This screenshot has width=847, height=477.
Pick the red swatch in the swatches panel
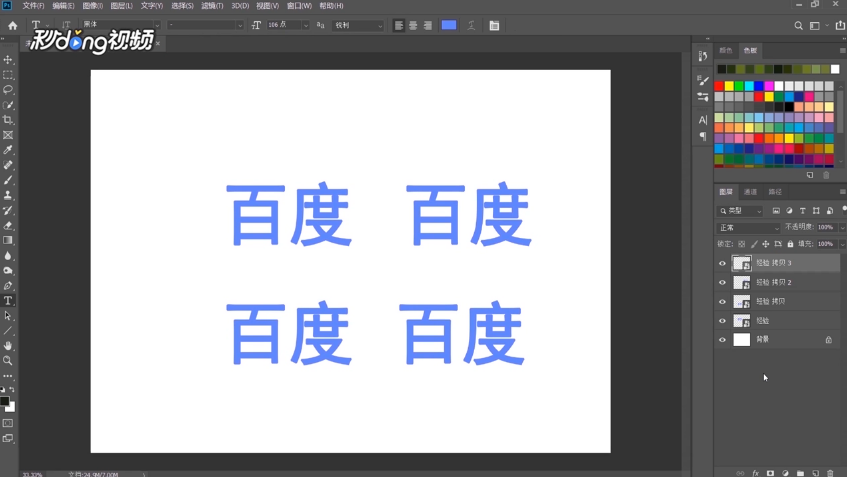point(719,86)
